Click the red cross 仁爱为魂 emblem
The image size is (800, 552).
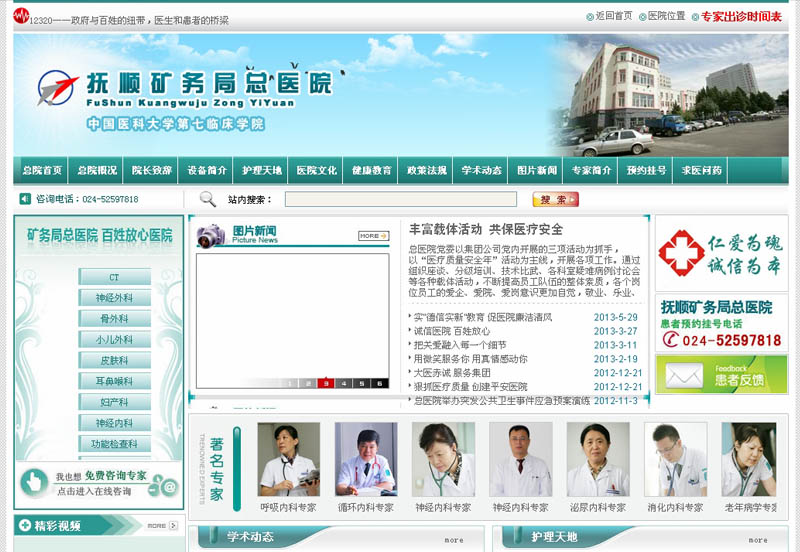click(x=681, y=252)
